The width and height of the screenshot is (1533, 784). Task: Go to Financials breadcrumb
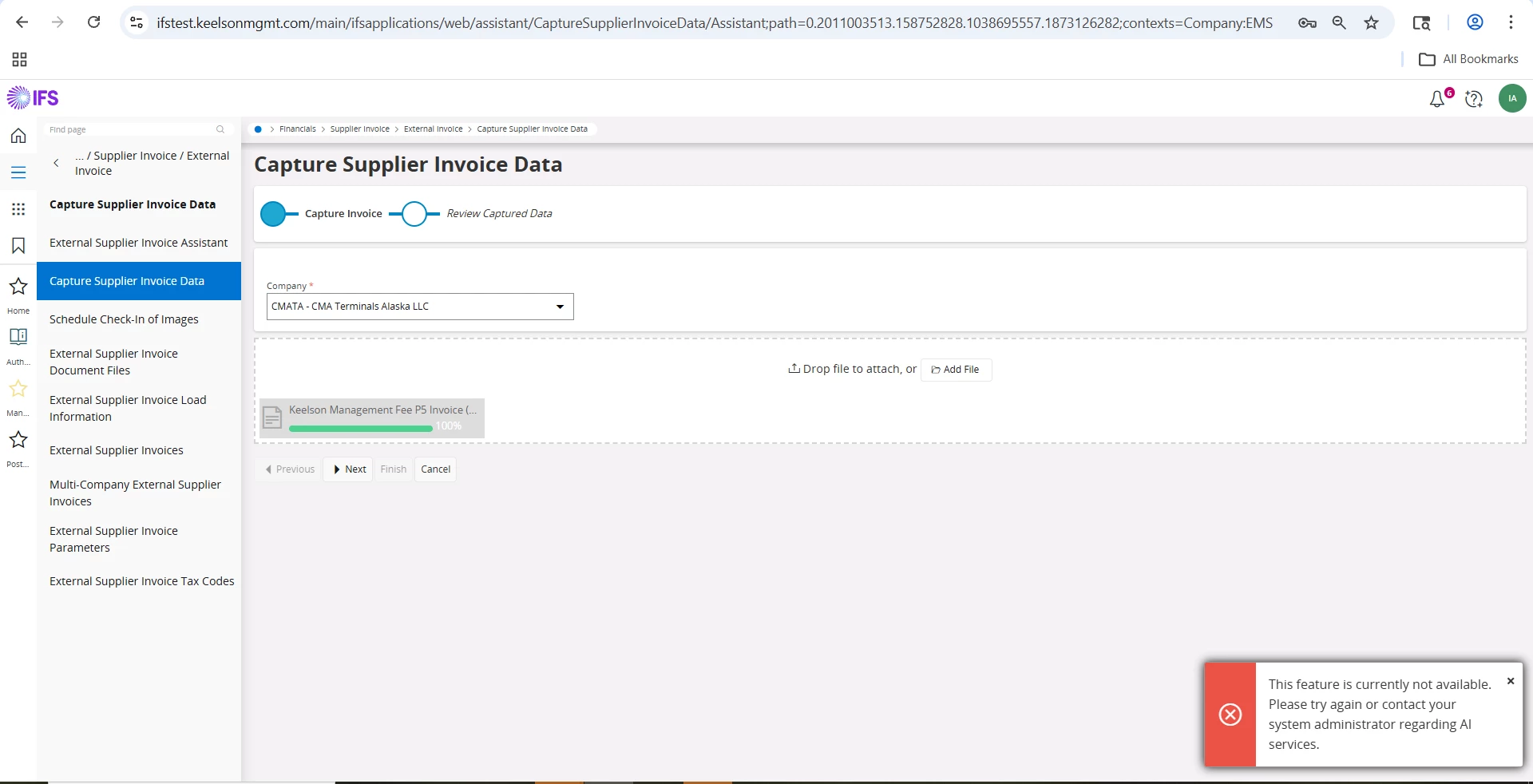click(x=298, y=129)
